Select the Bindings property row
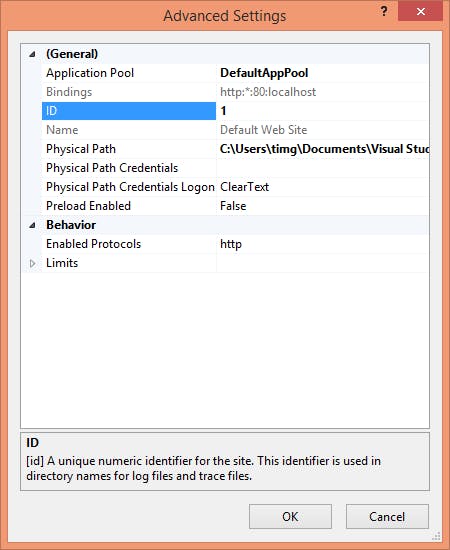Viewport: 450px width, 550px height. pyautogui.click(x=129, y=92)
